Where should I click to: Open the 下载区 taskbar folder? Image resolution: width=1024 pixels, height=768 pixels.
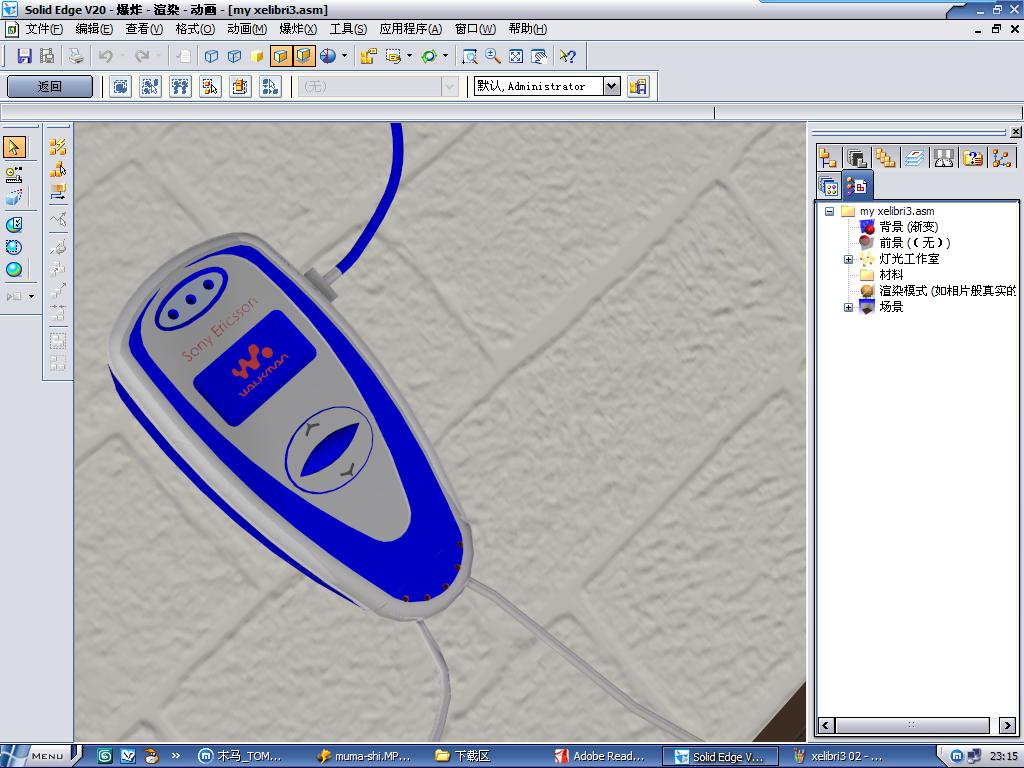(462, 756)
